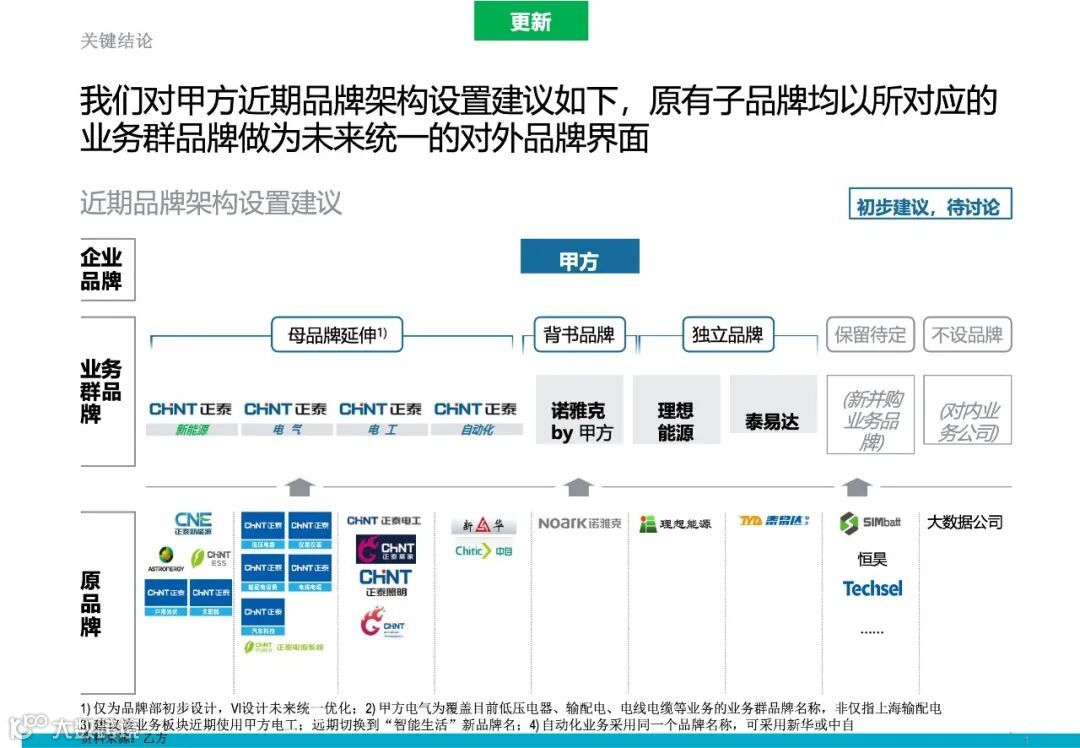The height and width of the screenshot is (748, 1080).
Task: Click the green 更新 badge
Action: [531, 21]
